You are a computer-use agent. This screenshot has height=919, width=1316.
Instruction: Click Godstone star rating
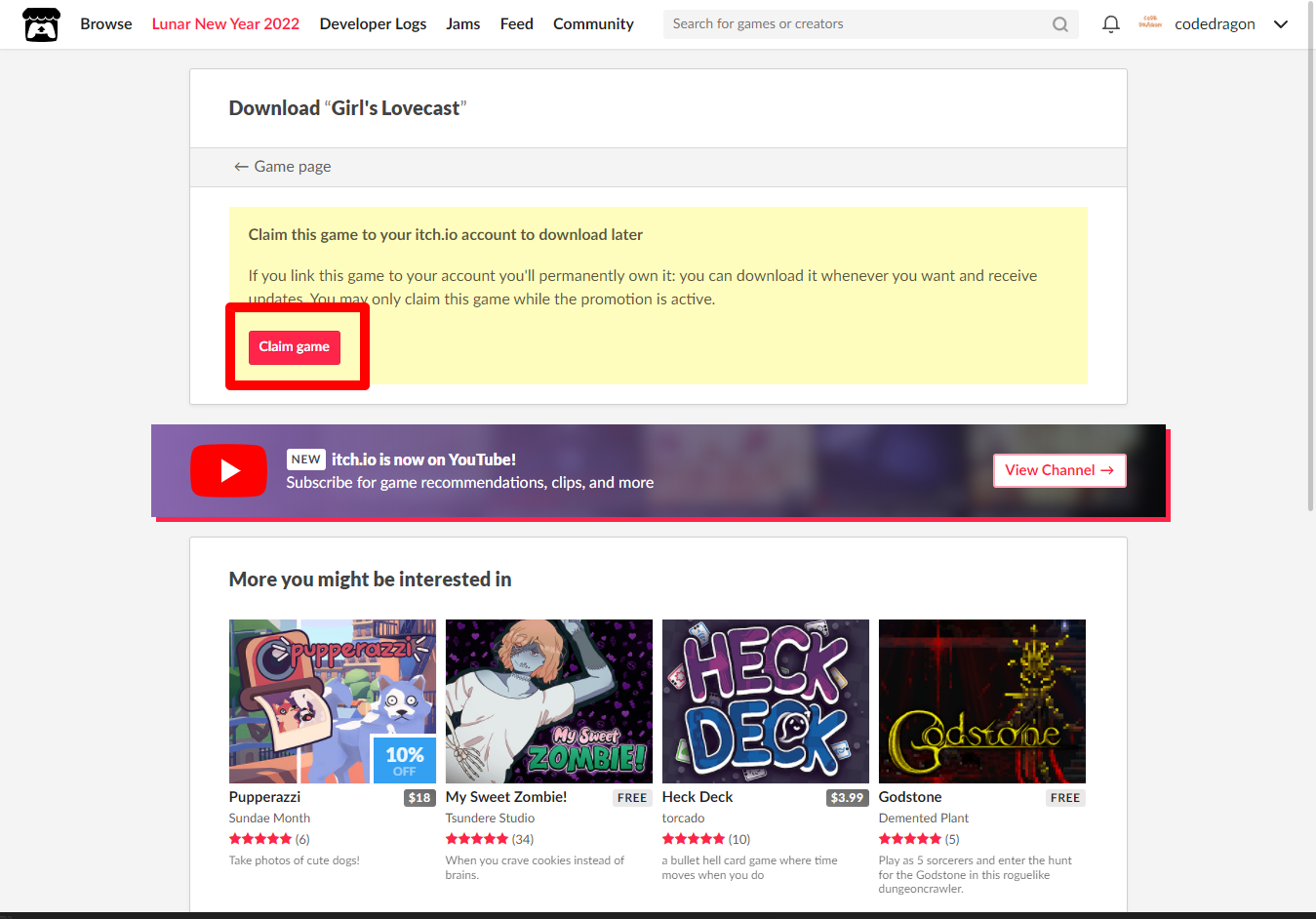910,839
